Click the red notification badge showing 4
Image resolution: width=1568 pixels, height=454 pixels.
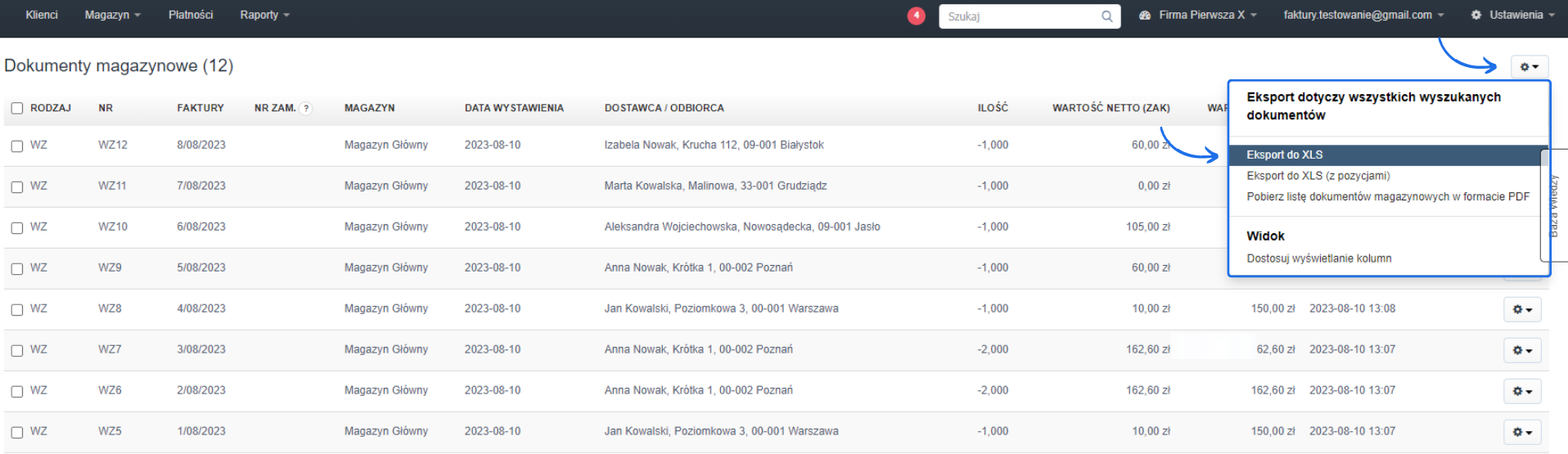coord(916,16)
